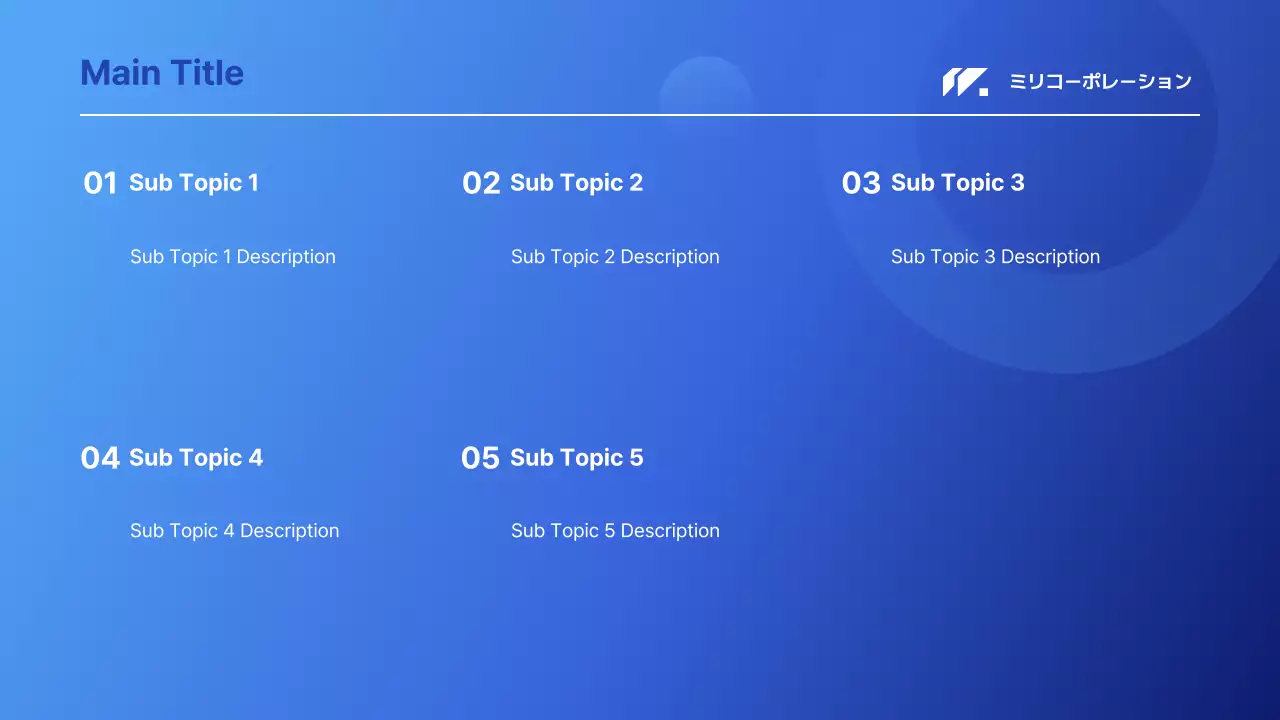The image size is (1280, 720).
Task: Click the number 03 label
Action: click(861, 183)
